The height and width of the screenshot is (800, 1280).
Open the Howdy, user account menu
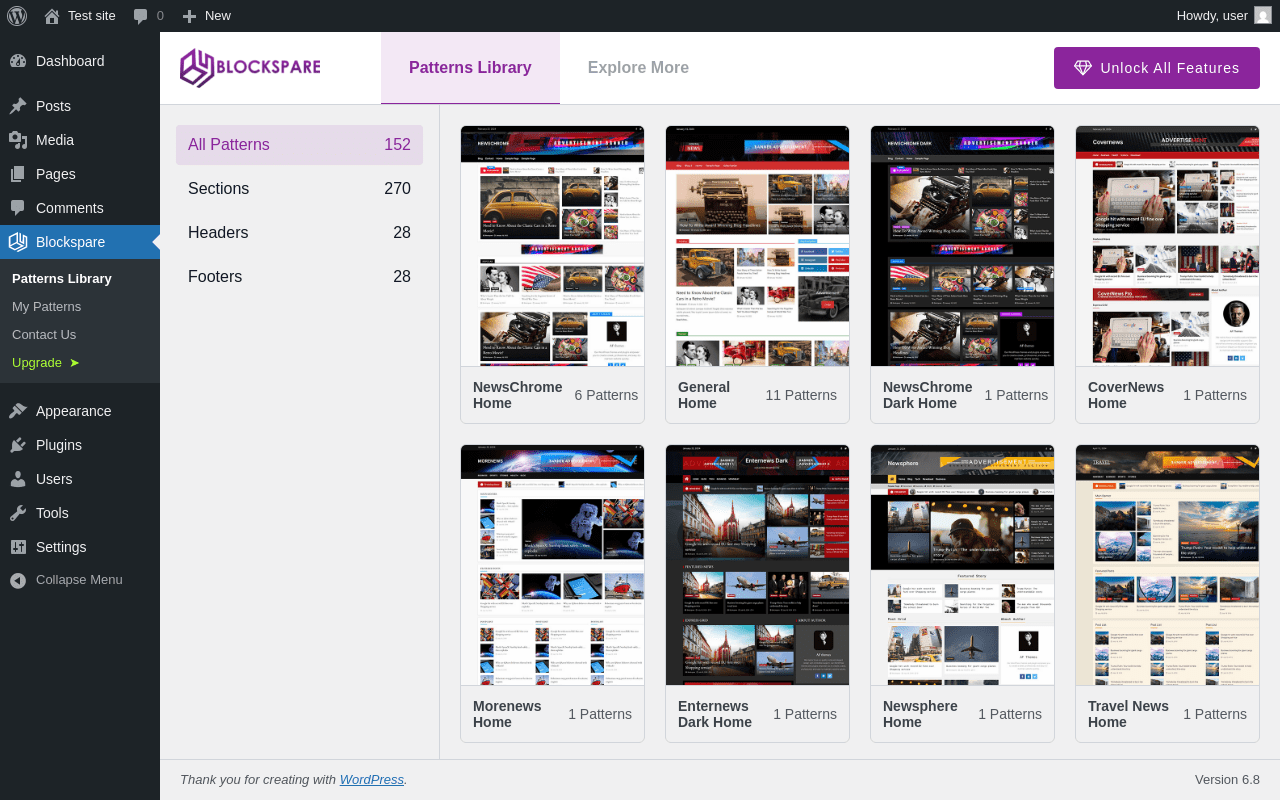coord(1211,16)
